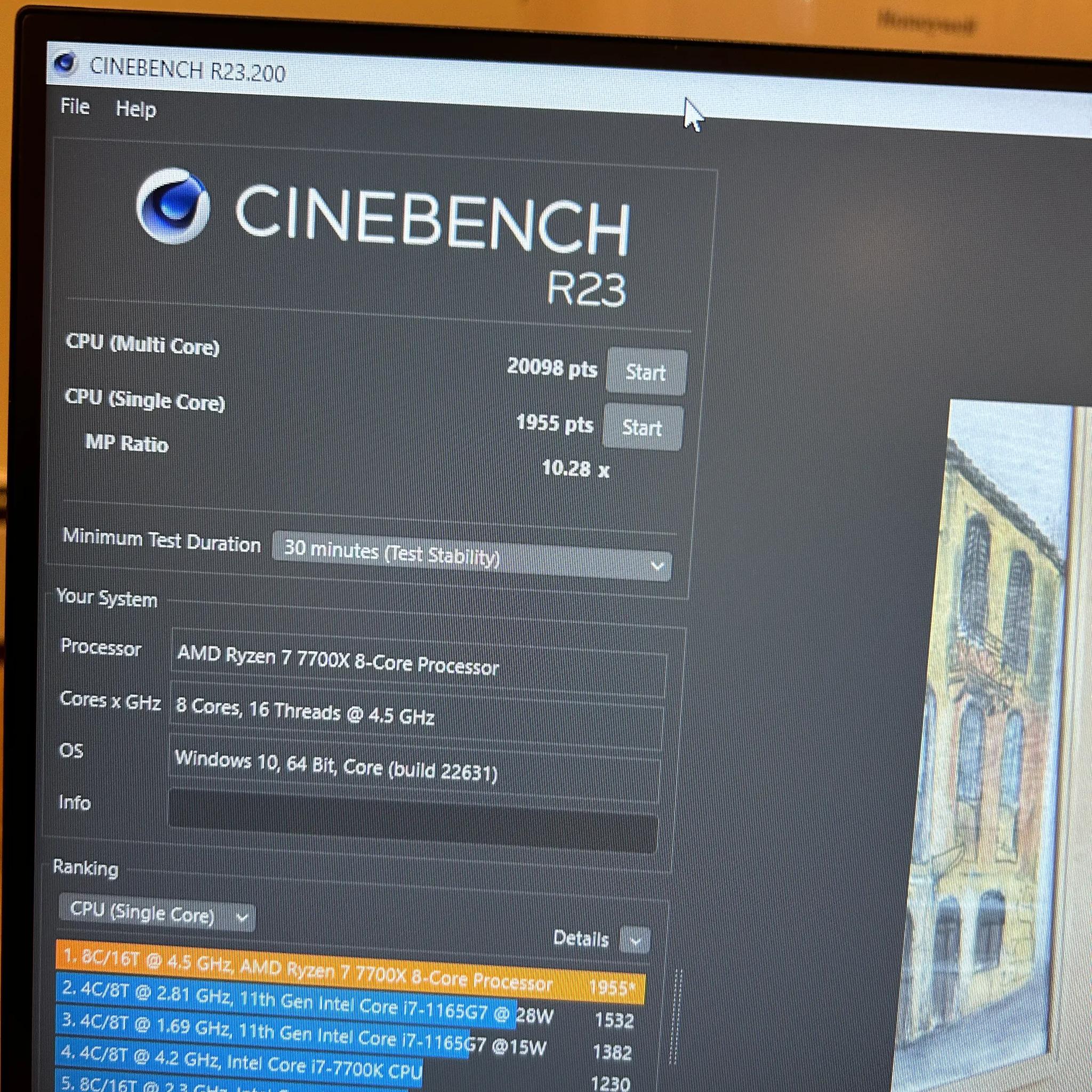Click the ranking score 1382
This screenshot has height=1092, width=1092.
click(x=612, y=1053)
